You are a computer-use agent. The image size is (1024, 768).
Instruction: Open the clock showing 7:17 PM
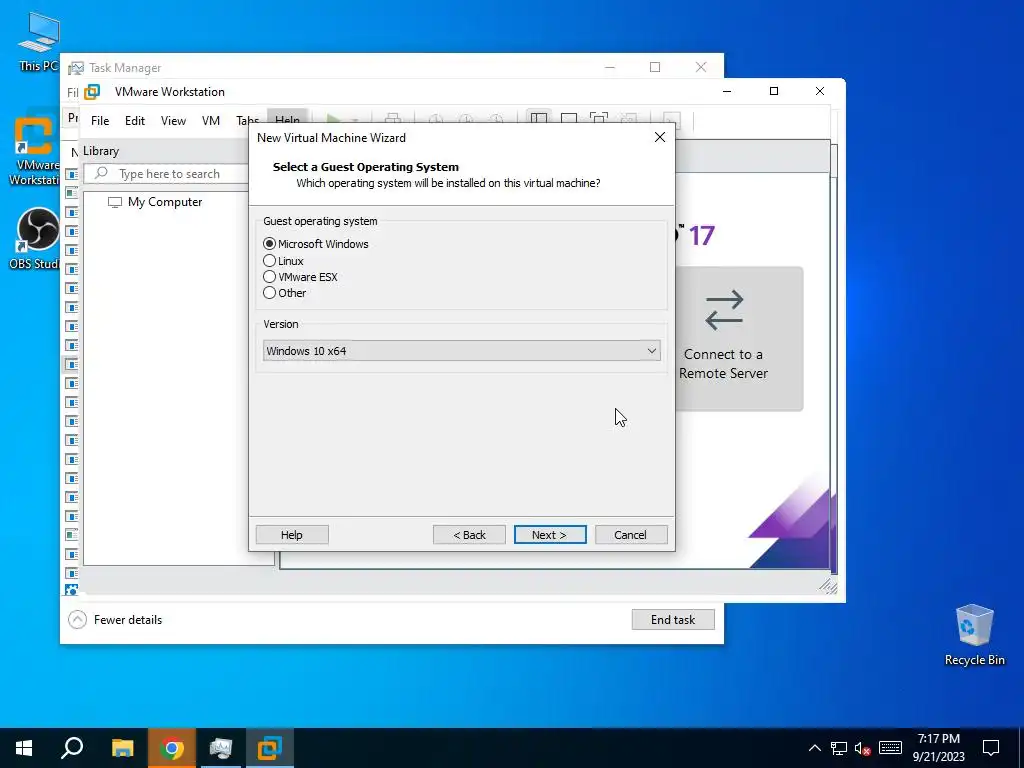pyautogui.click(x=938, y=748)
